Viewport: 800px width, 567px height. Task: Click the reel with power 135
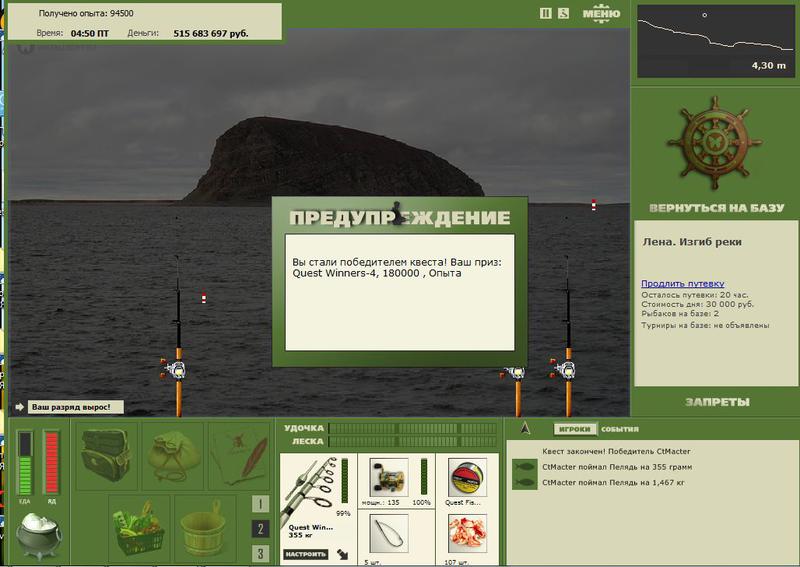point(389,477)
